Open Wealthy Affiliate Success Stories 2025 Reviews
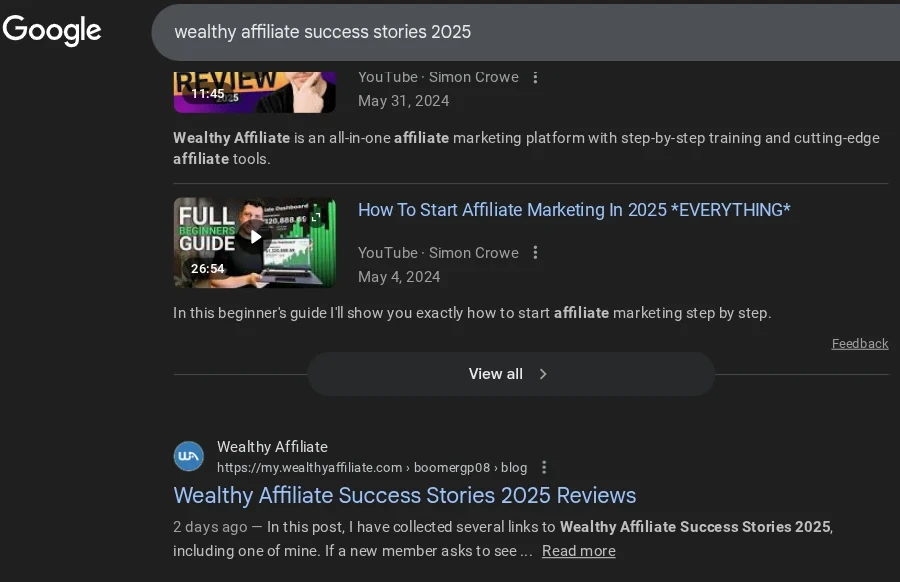This screenshot has height=582, width=900. coord(404,495)
